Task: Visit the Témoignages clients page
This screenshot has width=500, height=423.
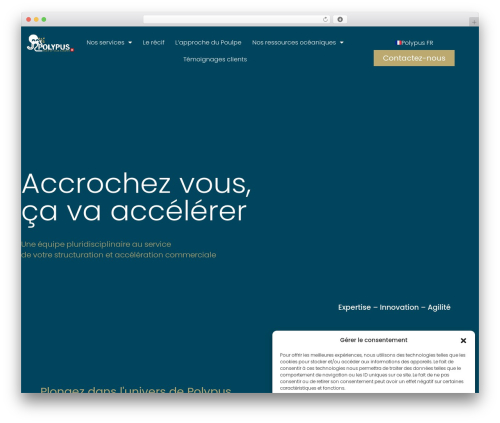Action: point(215,59)
